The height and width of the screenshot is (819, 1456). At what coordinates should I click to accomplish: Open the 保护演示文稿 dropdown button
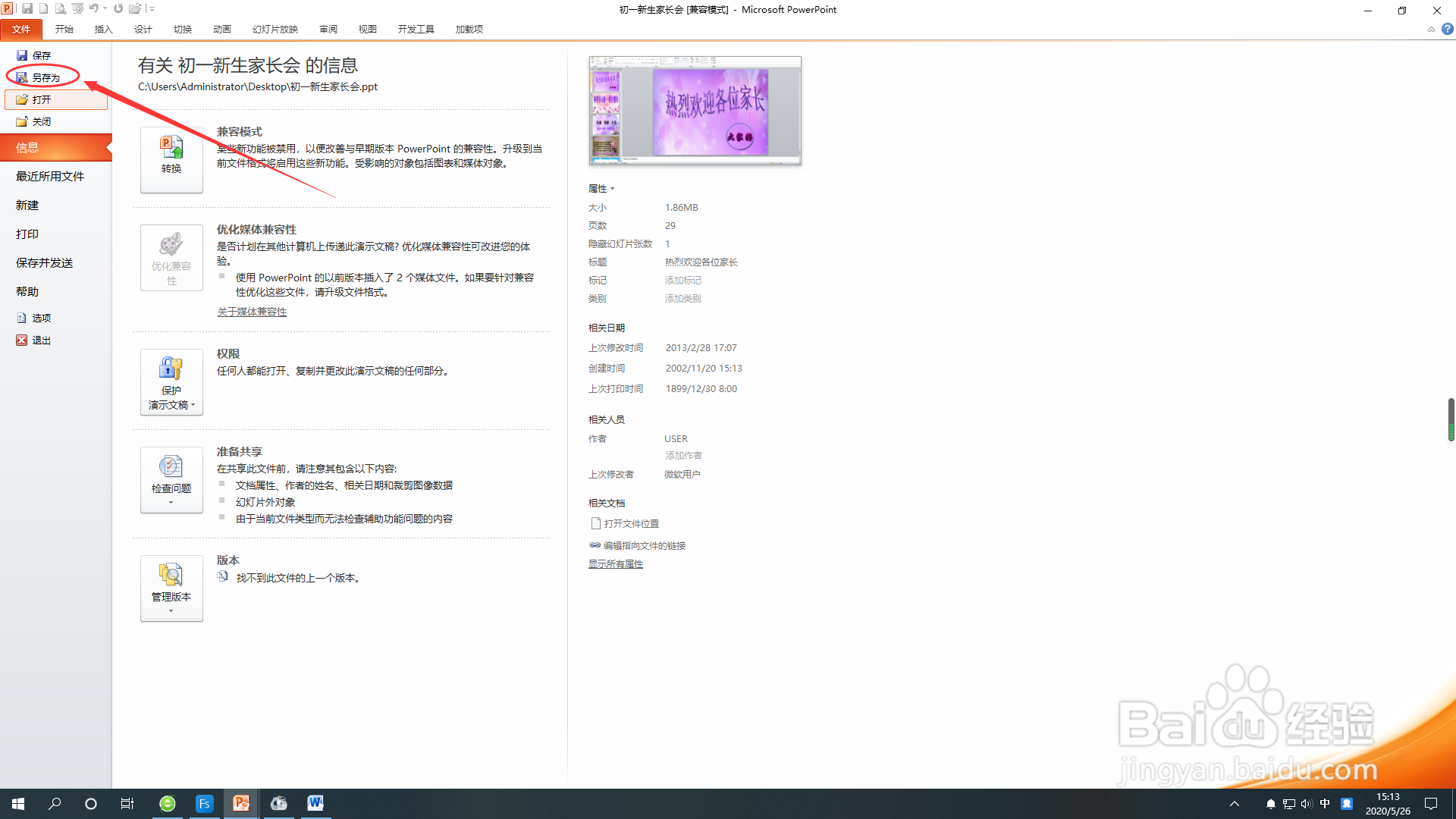coord(171,382)
